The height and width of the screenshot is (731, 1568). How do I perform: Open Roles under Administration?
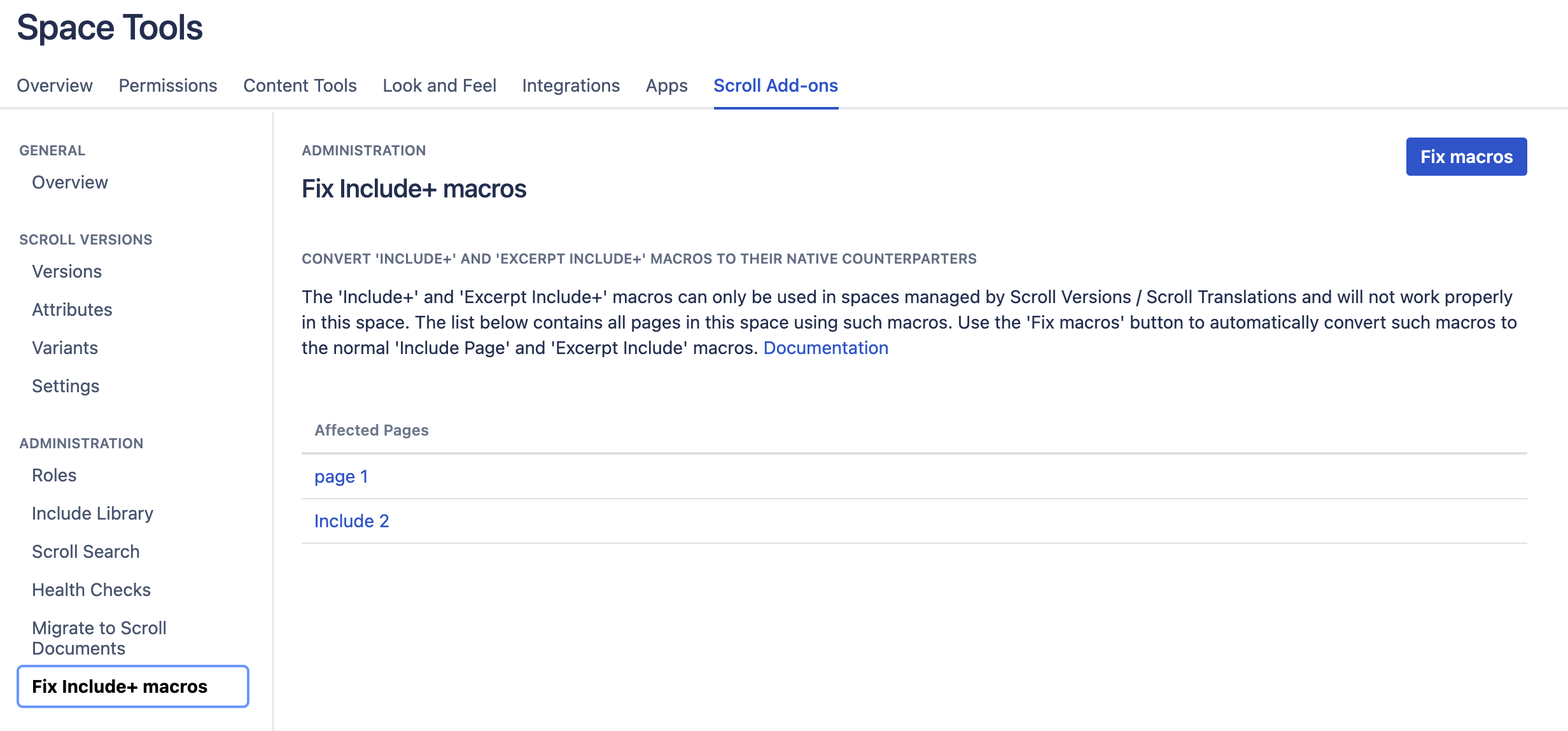click(x=54, y=475)
